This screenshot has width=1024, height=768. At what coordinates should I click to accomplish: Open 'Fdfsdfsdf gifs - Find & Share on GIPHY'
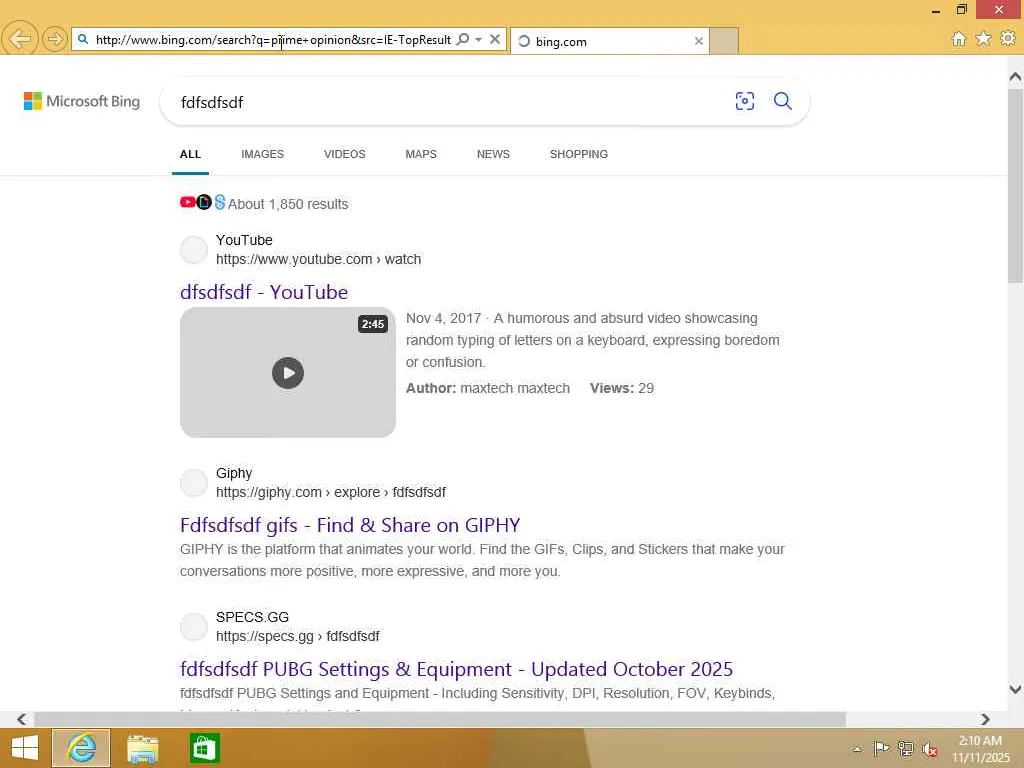(350, 525)
